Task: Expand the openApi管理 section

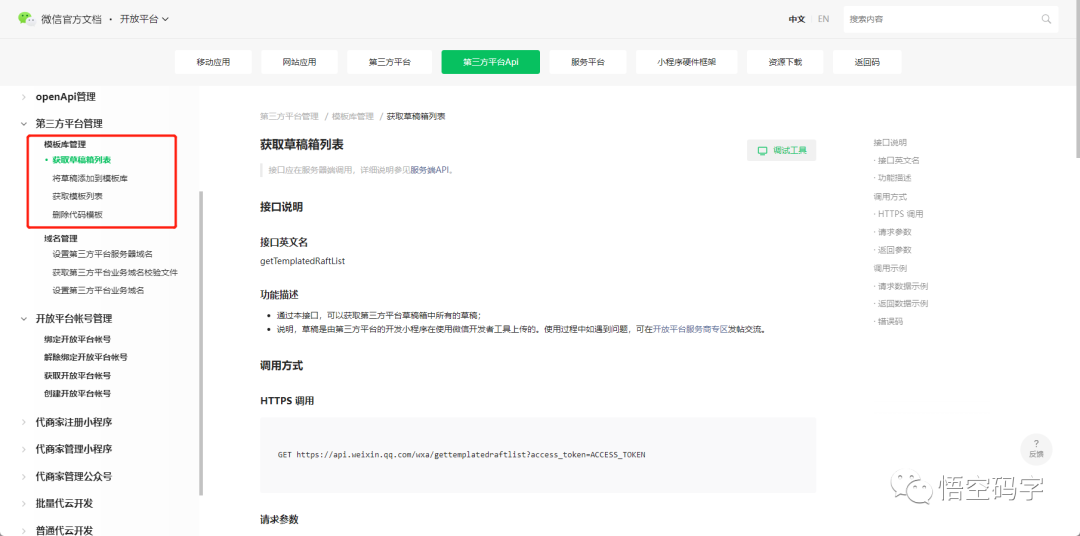Action: click(x=24, y=97)
